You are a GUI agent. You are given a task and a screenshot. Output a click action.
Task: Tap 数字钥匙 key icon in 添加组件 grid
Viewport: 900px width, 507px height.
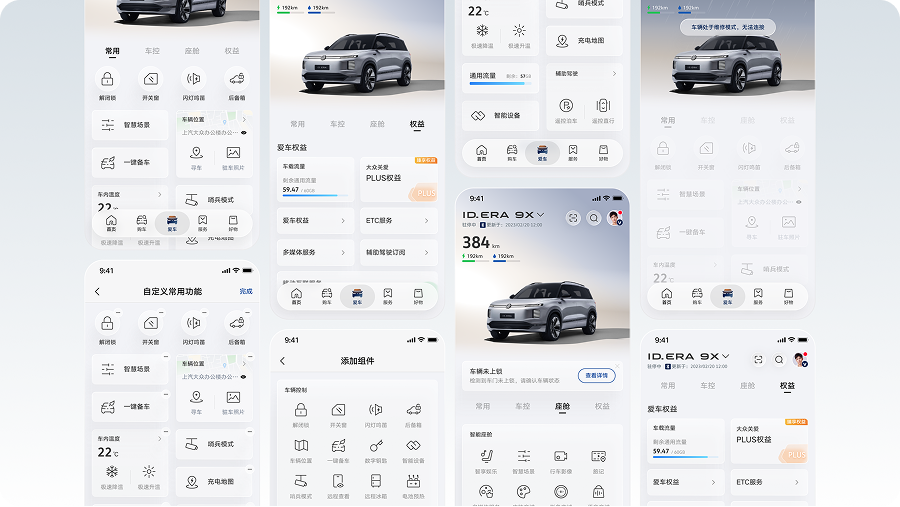(x=376, y=446)
